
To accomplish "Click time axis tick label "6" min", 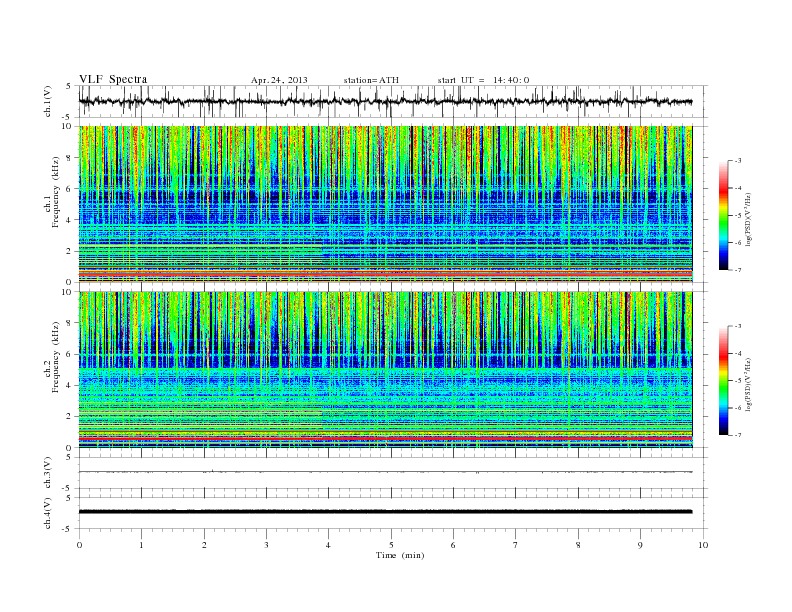I will [x=454, y=545].
